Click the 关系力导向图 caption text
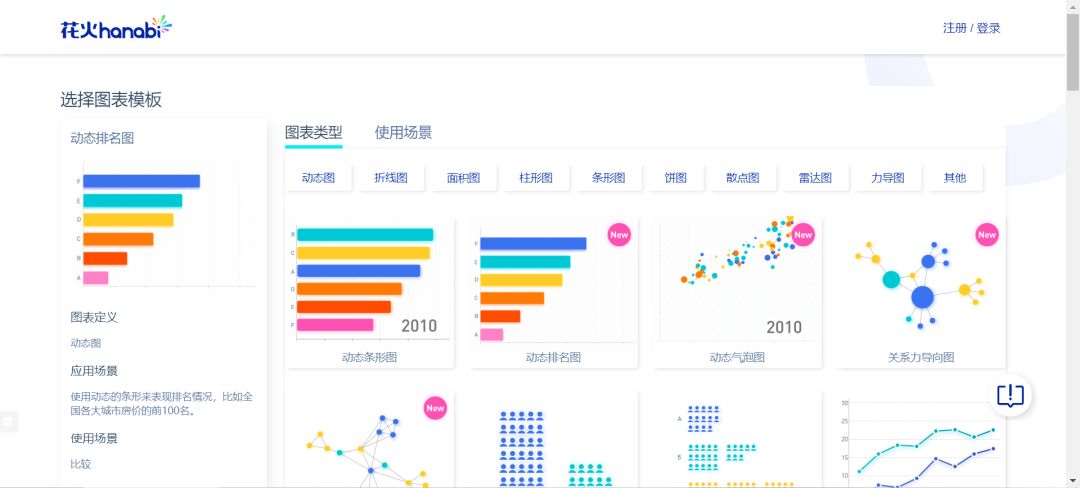The width and height of the screenshot is (1080, 488). (921, 358)
